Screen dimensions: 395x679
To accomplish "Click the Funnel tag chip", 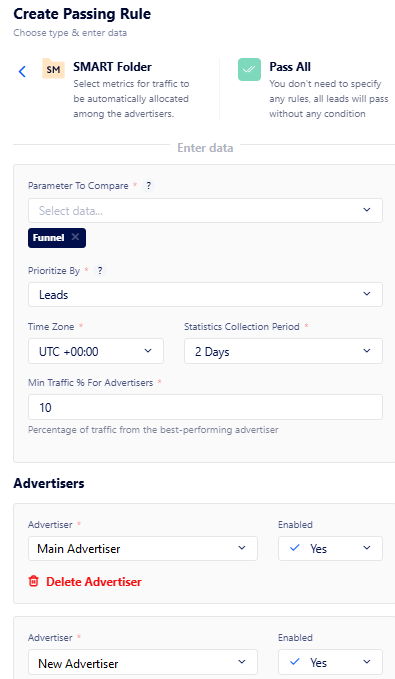I will coord(48,238).
